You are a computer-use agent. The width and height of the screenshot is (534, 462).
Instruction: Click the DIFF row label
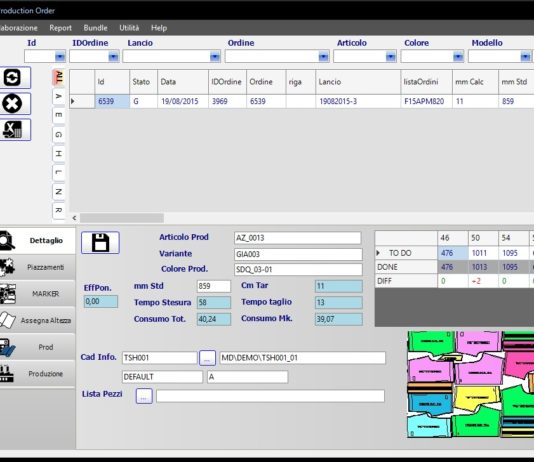[x=406, y=281]
